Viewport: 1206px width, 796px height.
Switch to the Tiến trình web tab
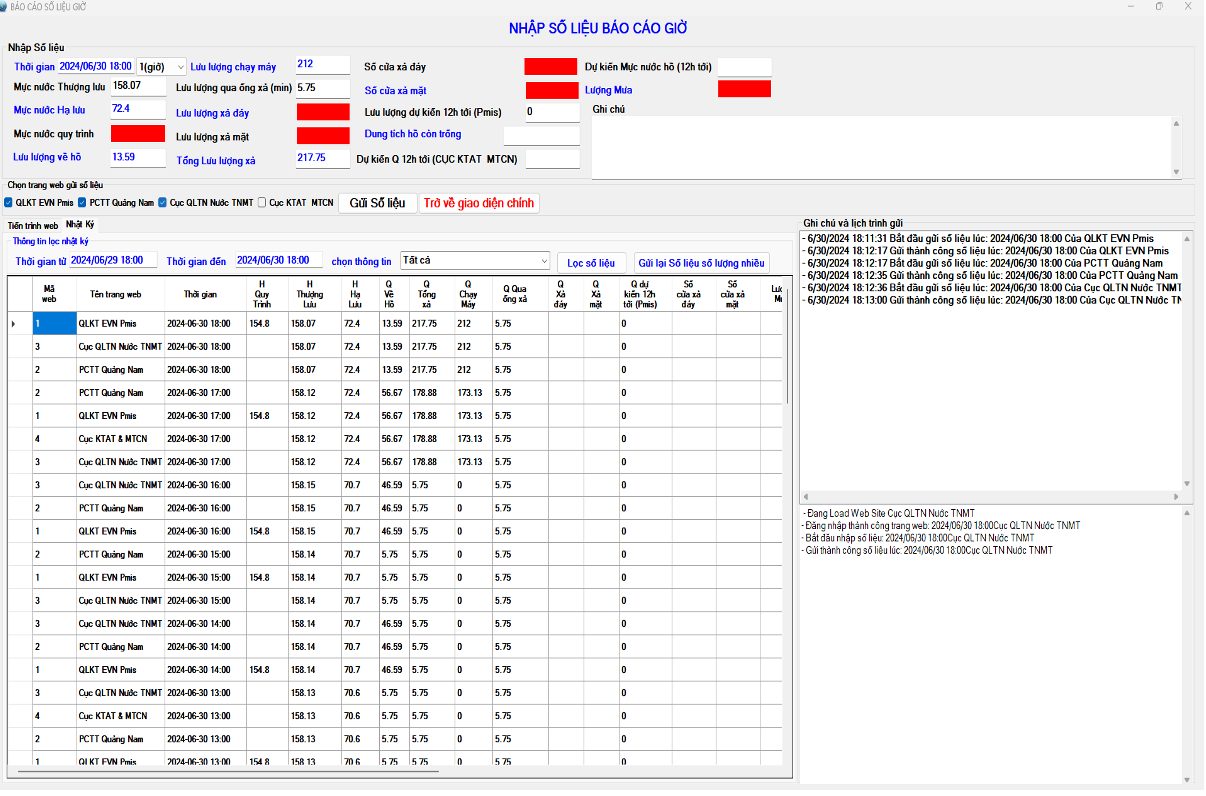[x=33, y=226]
